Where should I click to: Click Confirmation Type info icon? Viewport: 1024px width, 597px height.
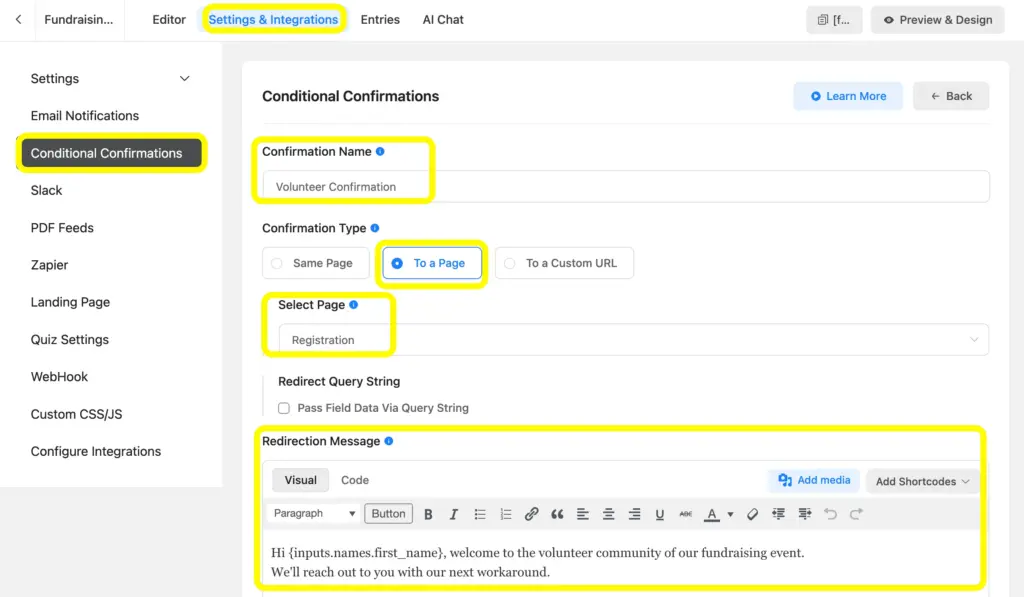click(x=375, y=228)
